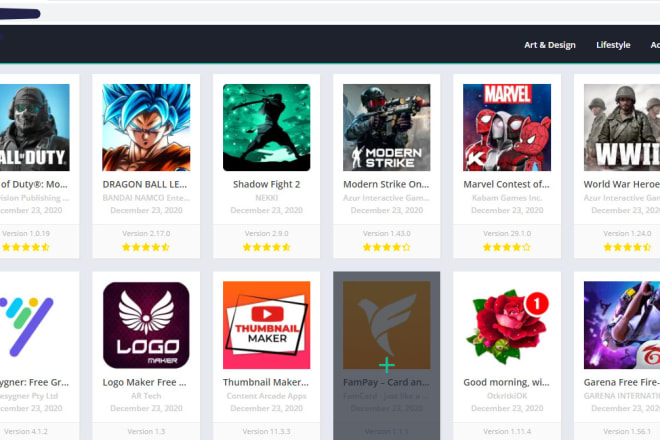Click the Content Arcade Apps developer text
The height and width of the screenshot is (440, 660).
pyautogui.click(x=266, y=396)
